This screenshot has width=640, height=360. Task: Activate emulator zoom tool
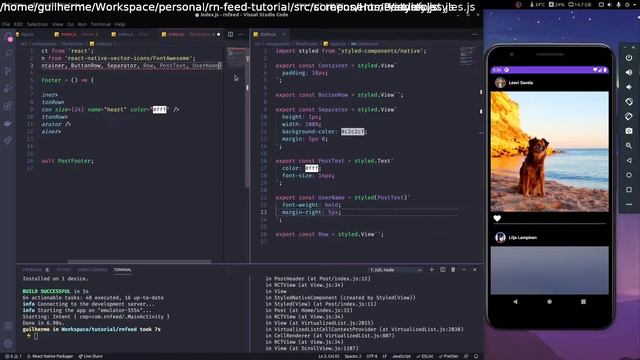[629, 146]
